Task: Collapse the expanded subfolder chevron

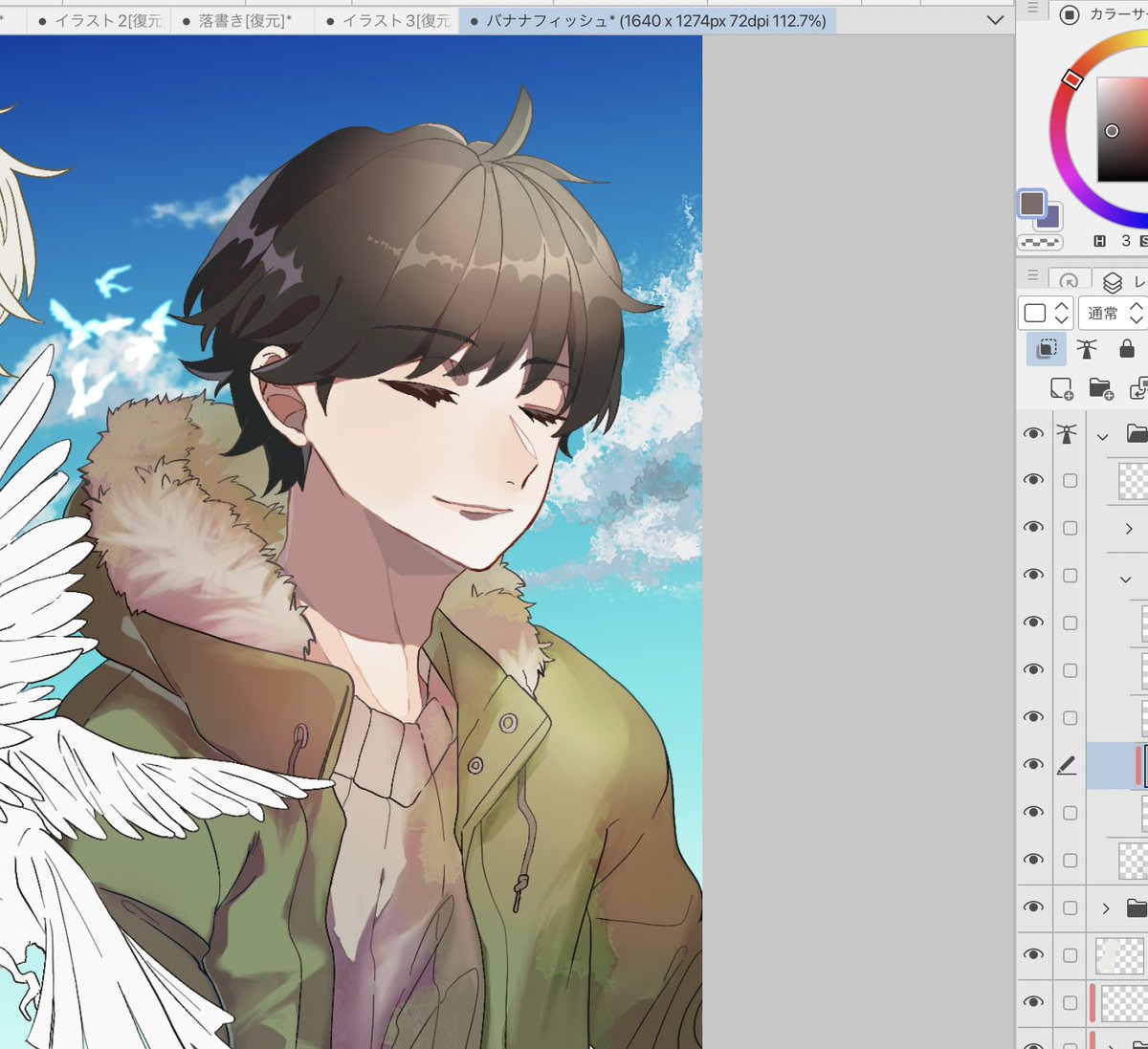Action: [1126, 579]
